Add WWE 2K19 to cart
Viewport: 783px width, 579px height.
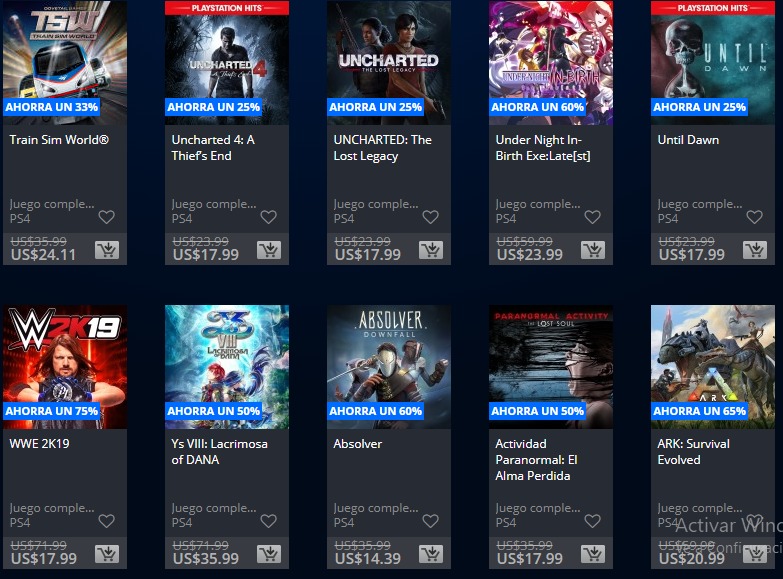tap(107, 554)
